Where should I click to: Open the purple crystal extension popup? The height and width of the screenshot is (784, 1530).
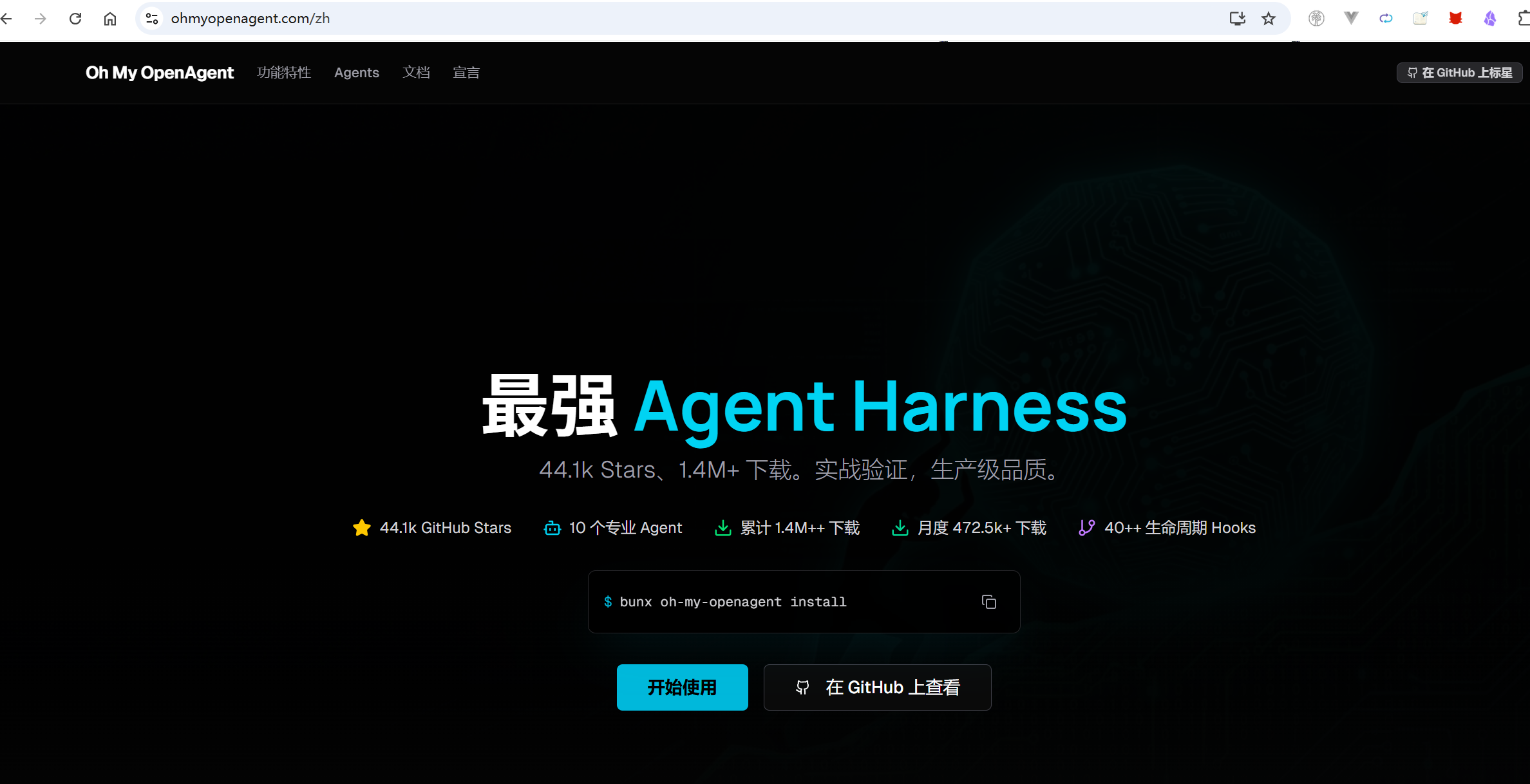(x=1489, y=18)
